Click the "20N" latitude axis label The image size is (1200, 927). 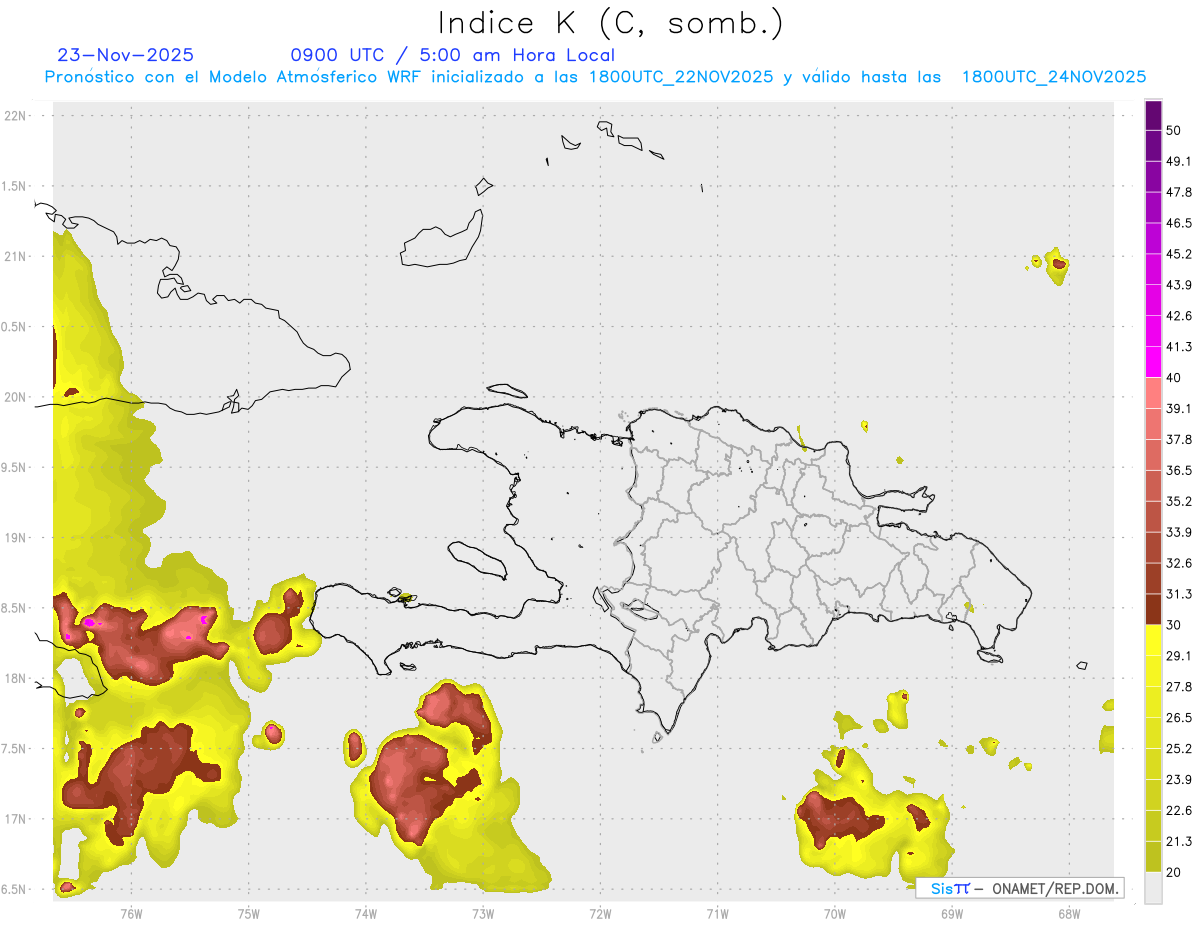coord(15,397)
